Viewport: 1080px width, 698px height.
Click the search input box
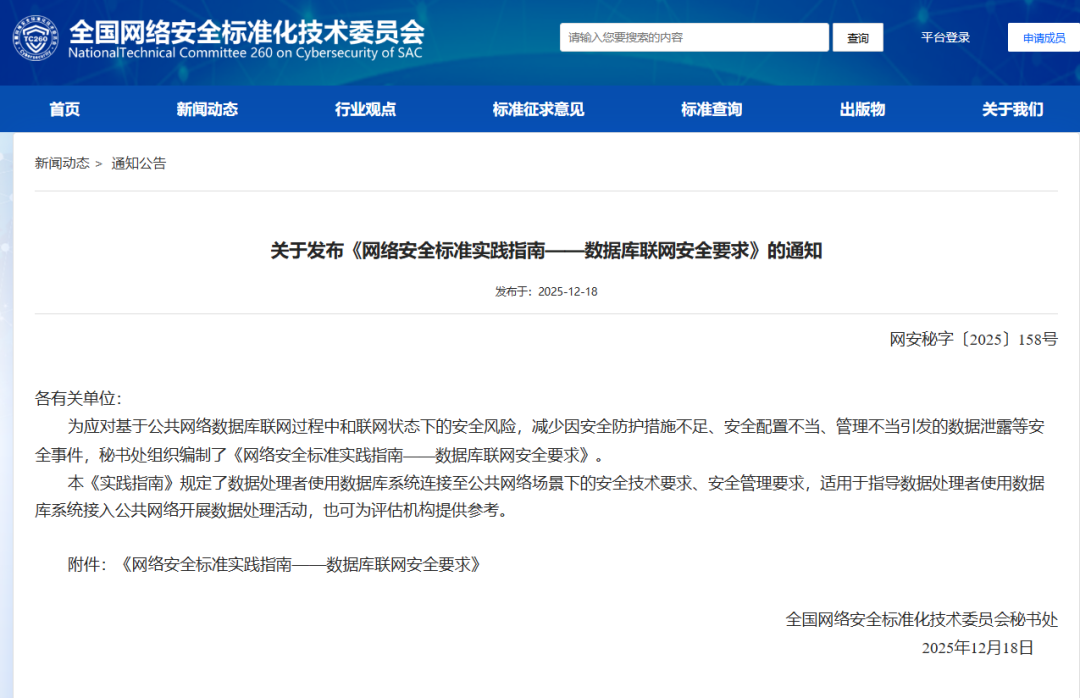[694, 37]
